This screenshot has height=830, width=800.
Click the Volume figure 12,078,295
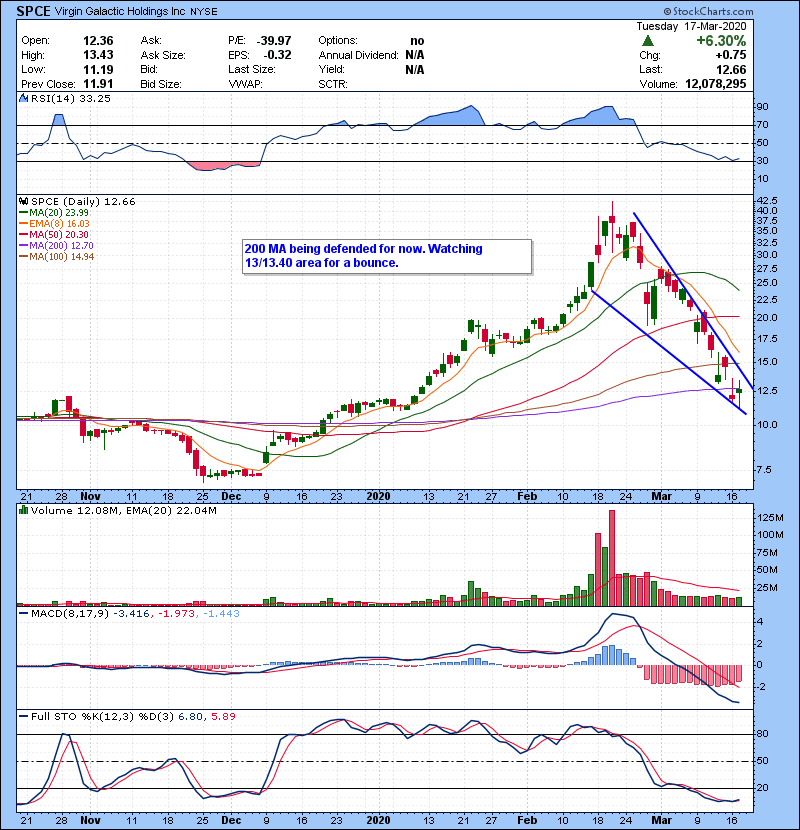pyautogui.click(x=715, y=84)
